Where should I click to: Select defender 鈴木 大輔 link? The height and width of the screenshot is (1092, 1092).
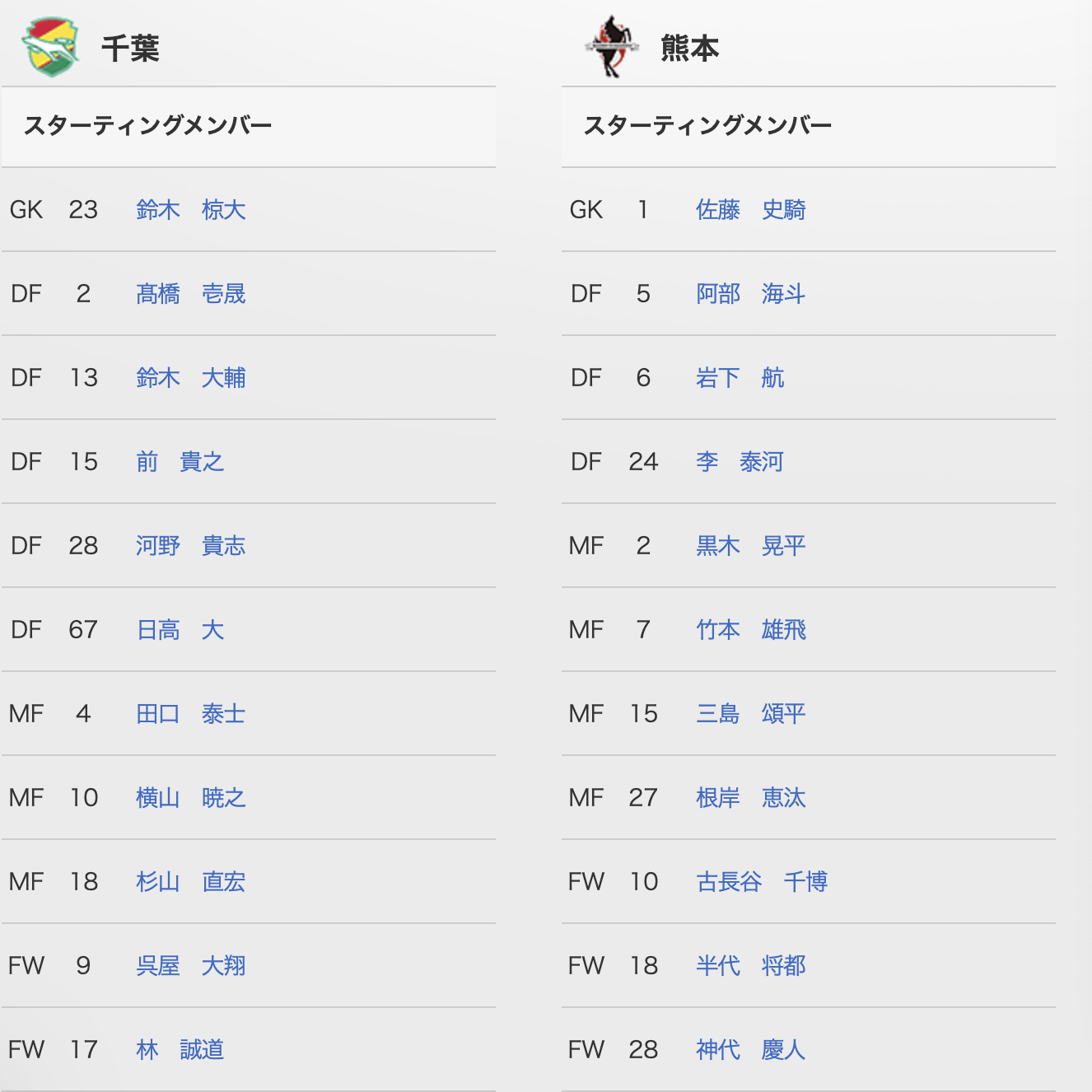pyautogui.click(x=191, y=378)
